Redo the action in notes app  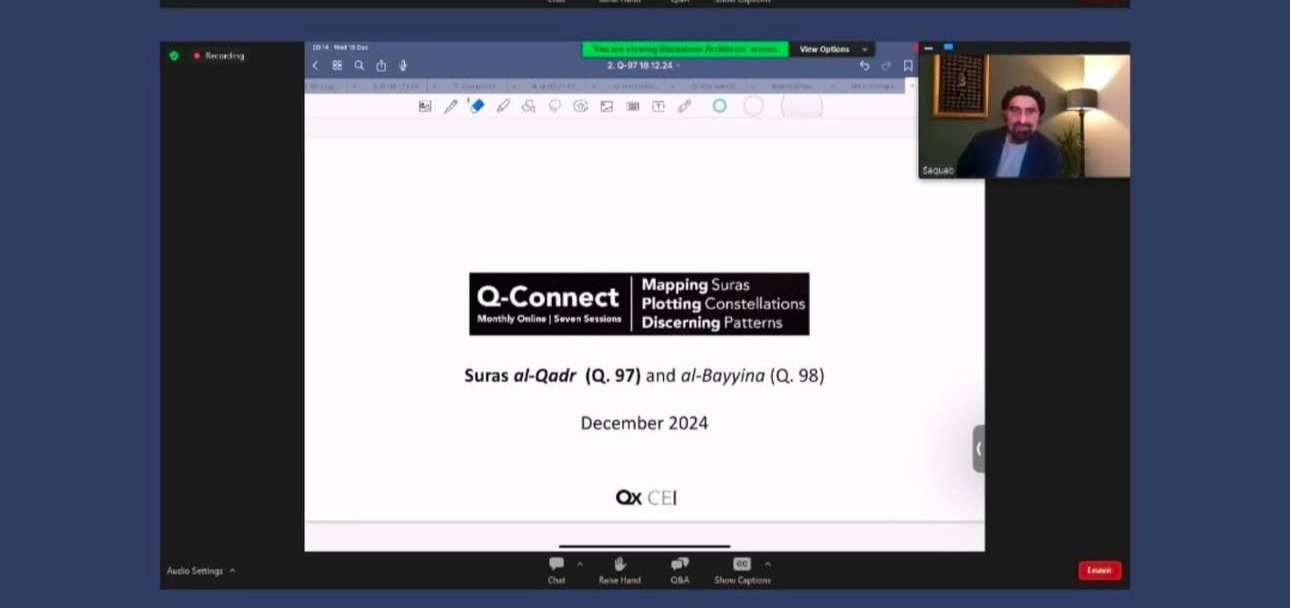(886, 66)
